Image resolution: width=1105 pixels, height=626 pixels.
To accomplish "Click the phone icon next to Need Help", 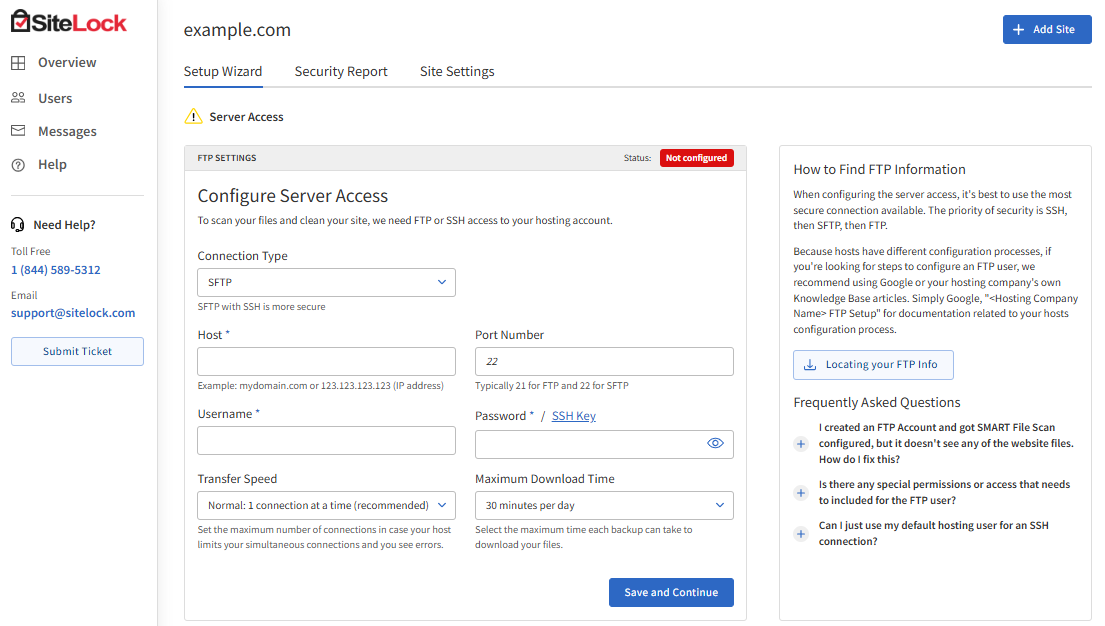I will [17, 224].
